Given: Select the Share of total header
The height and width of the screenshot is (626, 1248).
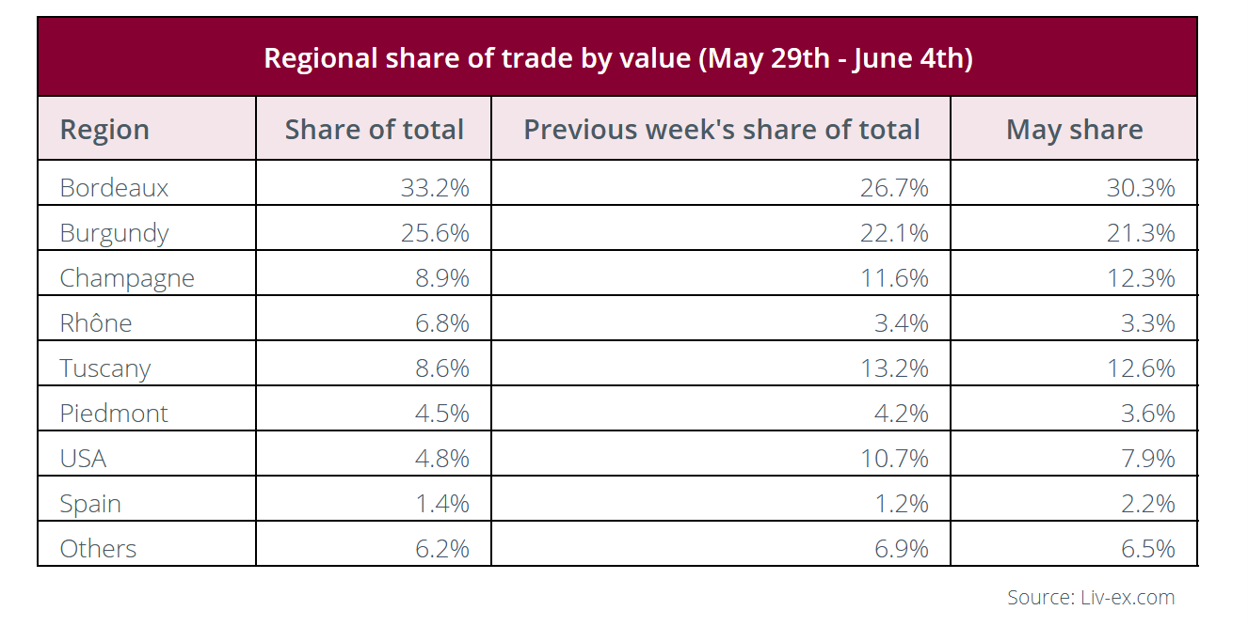Looking at the screenshot, I should [x=374, y=130].
